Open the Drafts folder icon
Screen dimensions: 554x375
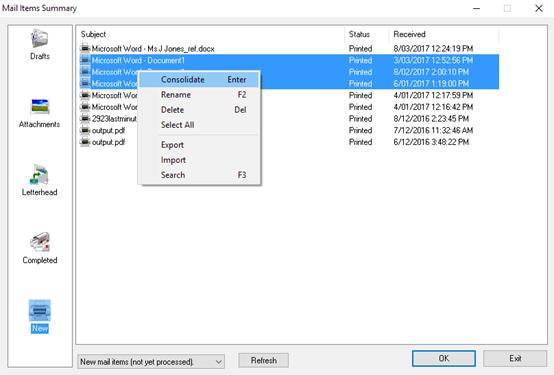(x=40, y=39)
